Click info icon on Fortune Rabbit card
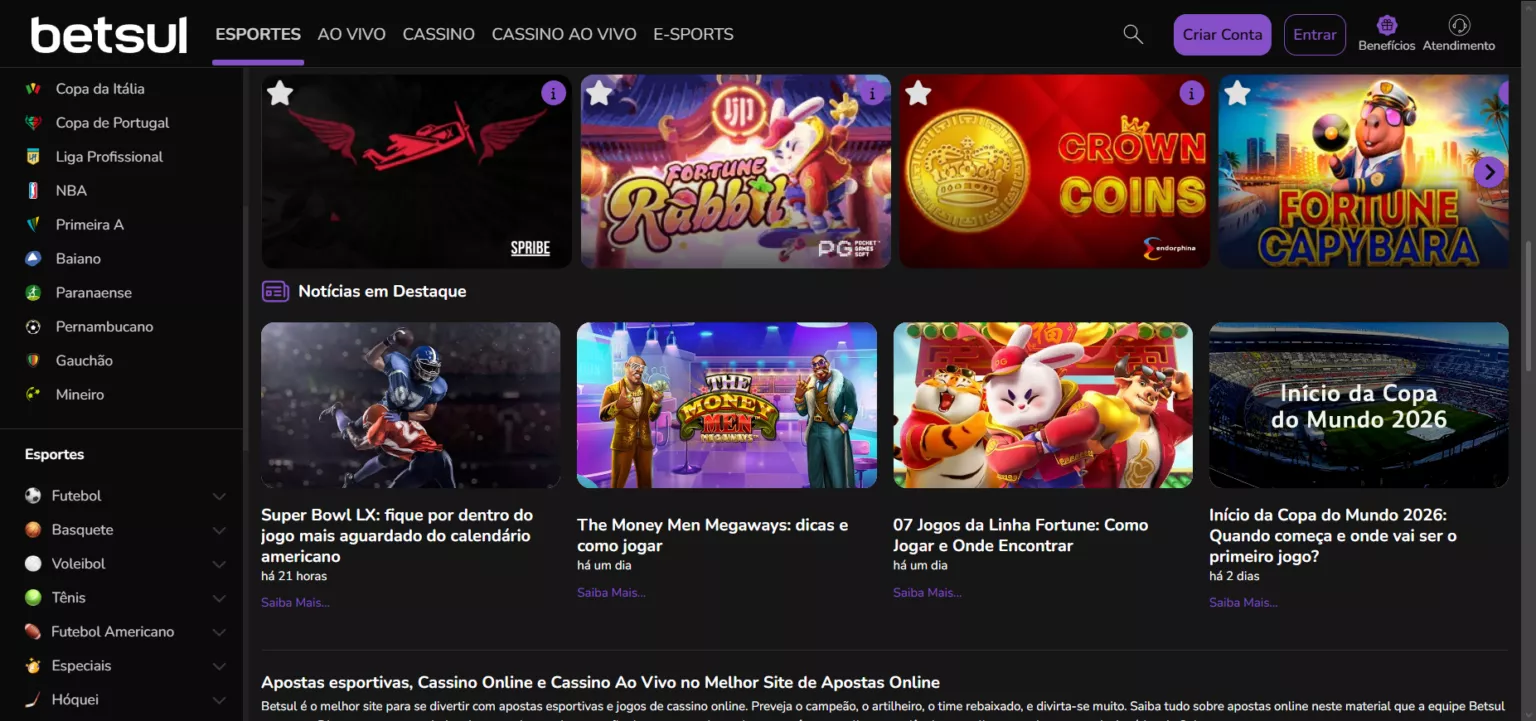This screenshot has height=721, width=1536. (x=873, y=93)
